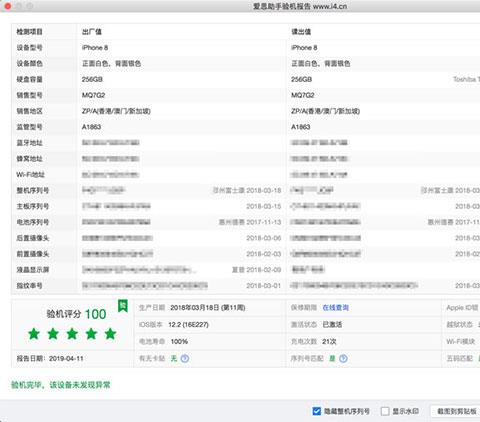Click MQ7G2 in the 读出值 column
480x422 pixels.
(x=303, y=95)
